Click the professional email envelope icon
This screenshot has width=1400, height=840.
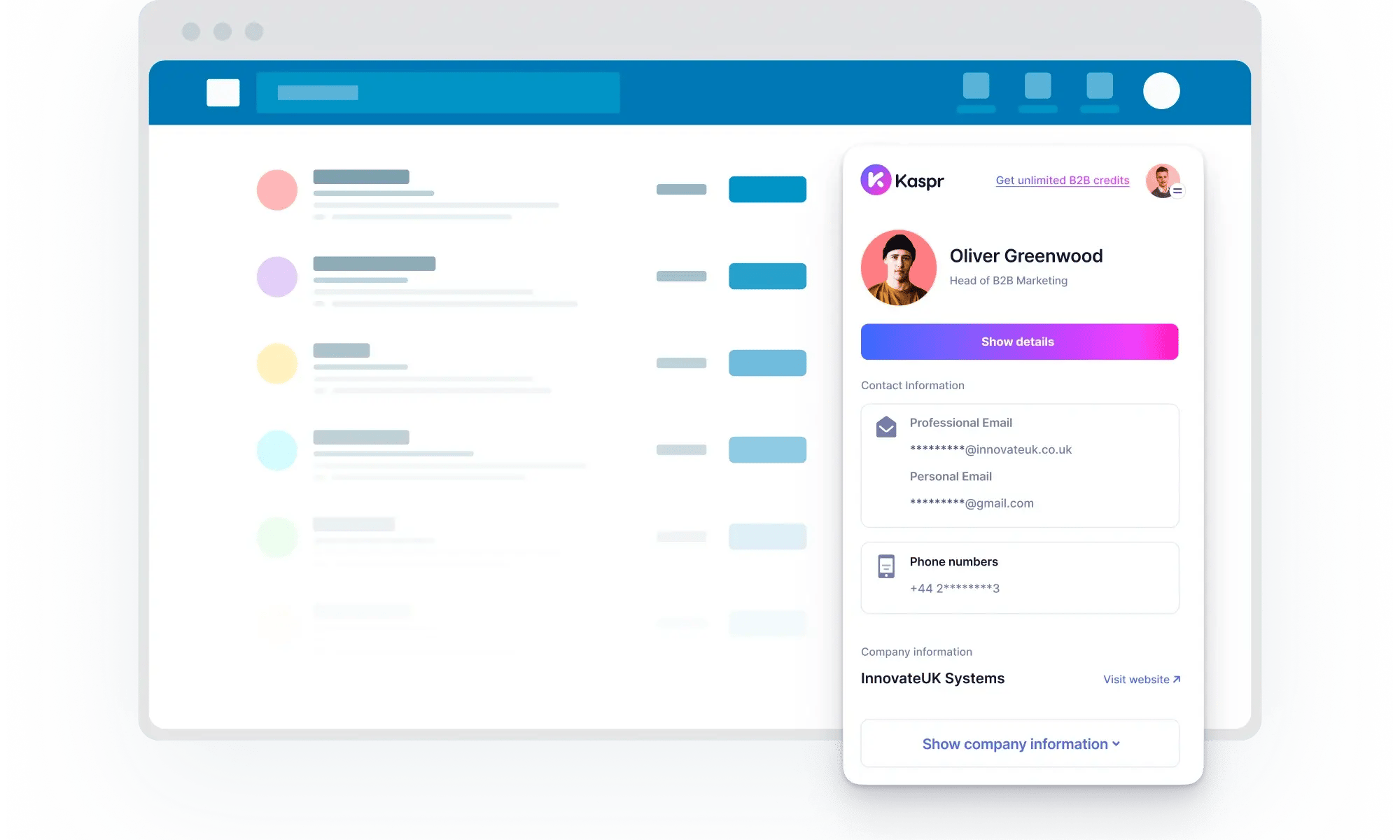click(x=884, y=424)
